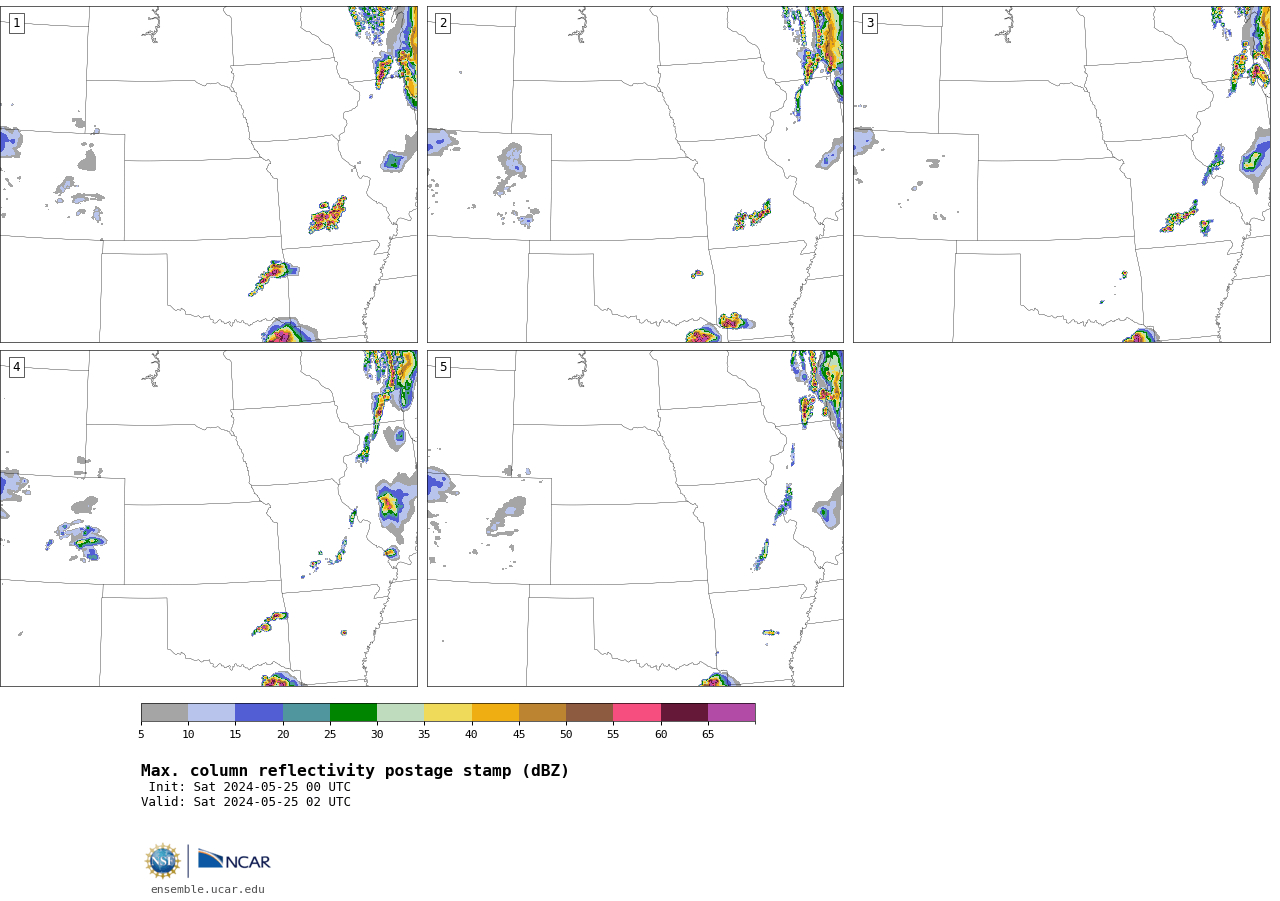
Task: Click the panel number 4 label
Action: click(x=17, y=367)
